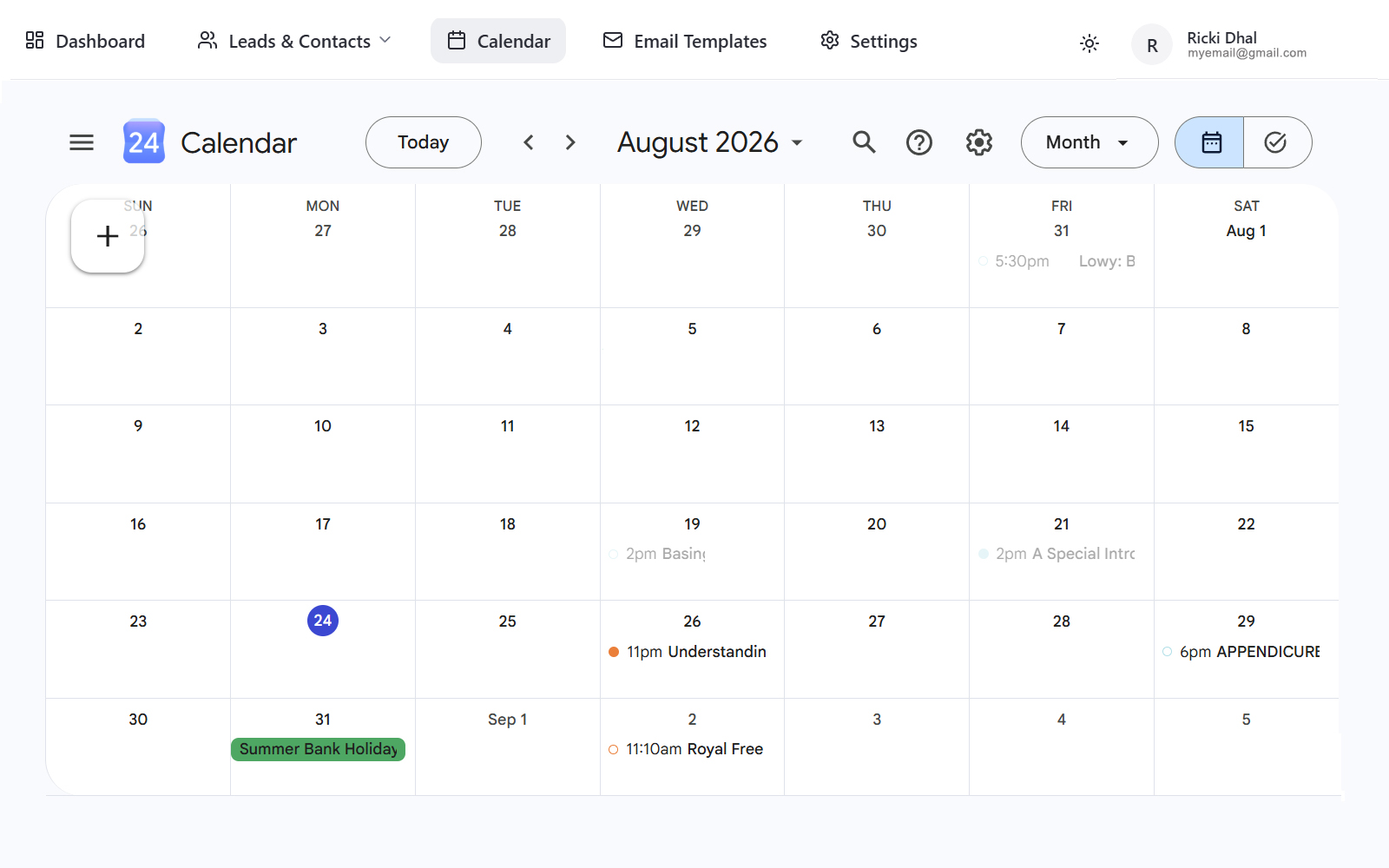Open calendar settings gear icon

coord(979,142)
